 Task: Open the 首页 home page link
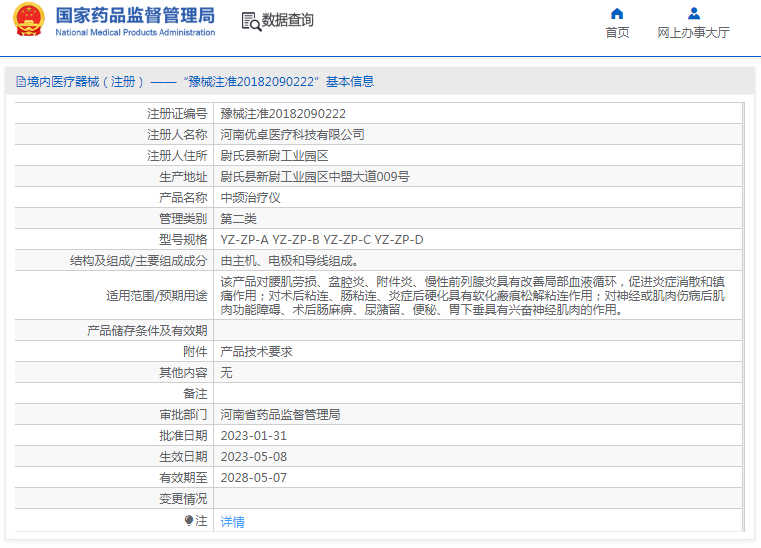click(617, 32)
